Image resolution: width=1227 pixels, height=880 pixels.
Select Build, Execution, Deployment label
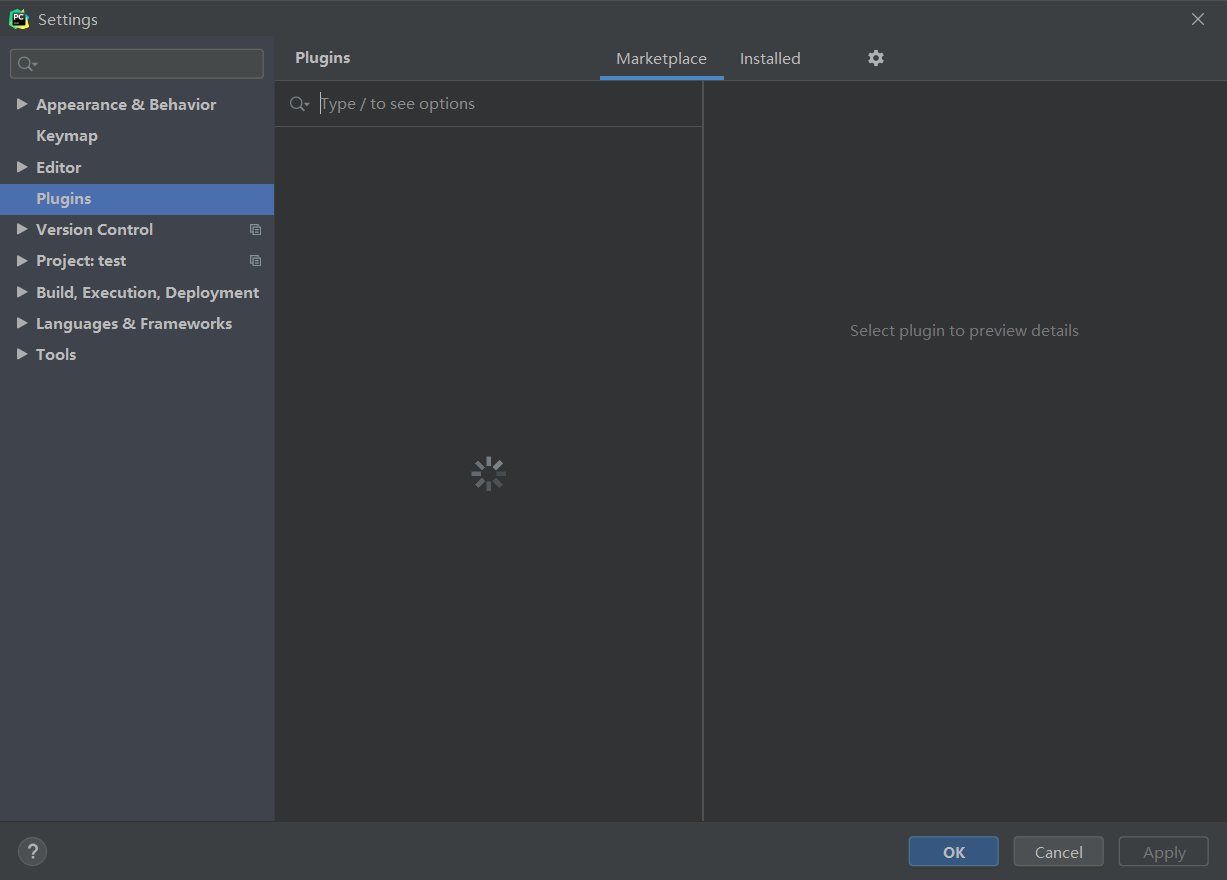click(x=148, y=293)
